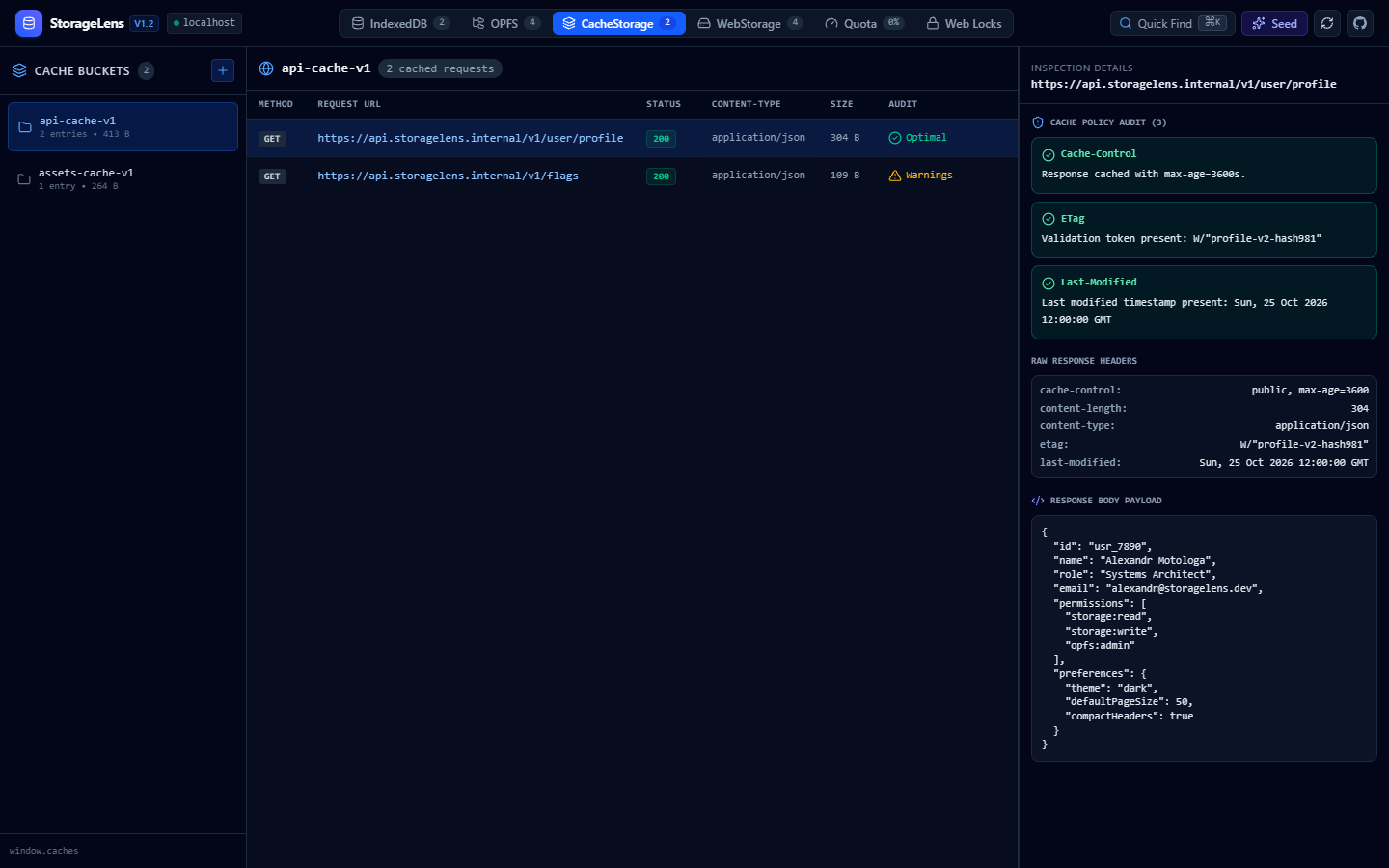This screenshot has height=868, width=1389.
Task: Click the Warnings triangle icon
Action: point(895,176)
